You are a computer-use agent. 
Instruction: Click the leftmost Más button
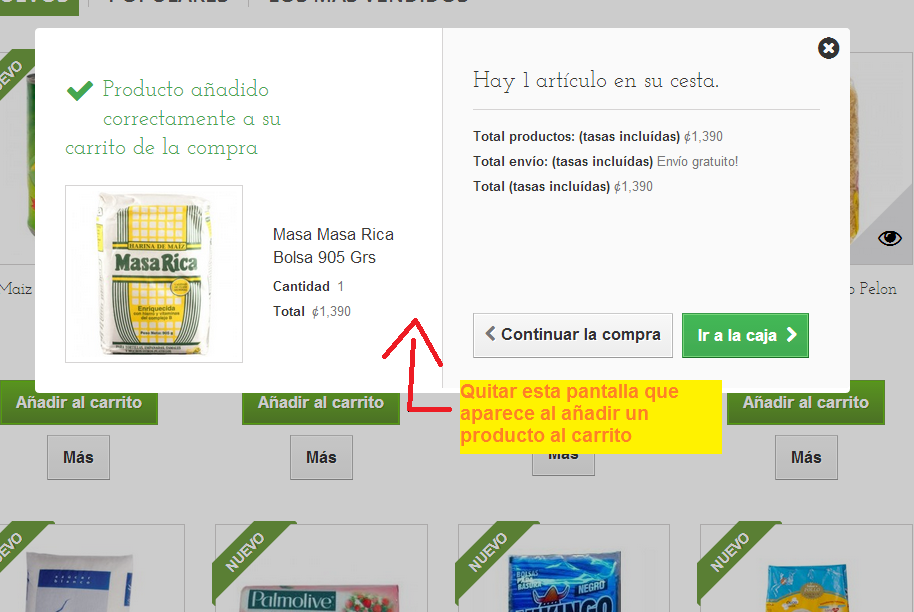[78, 457]
